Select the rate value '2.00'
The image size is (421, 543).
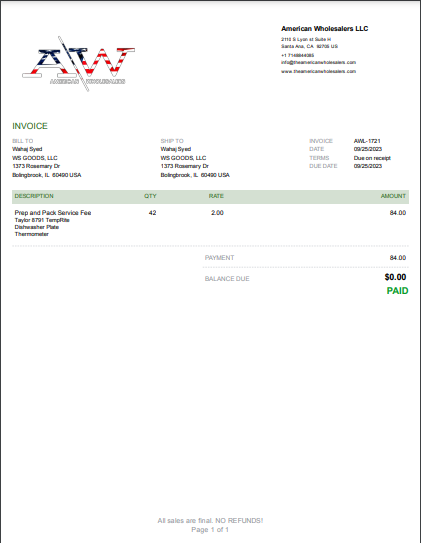pyautogui.click(x=217, y=213)
